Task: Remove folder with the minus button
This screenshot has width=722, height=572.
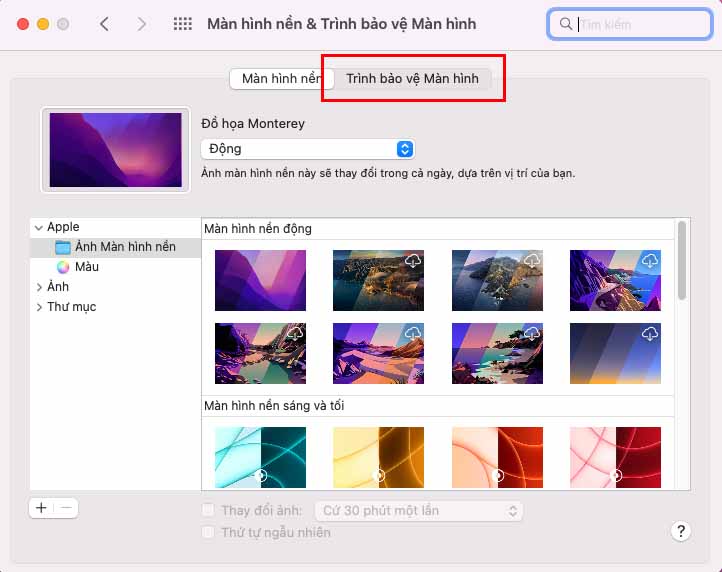Action: coord(66,508)
